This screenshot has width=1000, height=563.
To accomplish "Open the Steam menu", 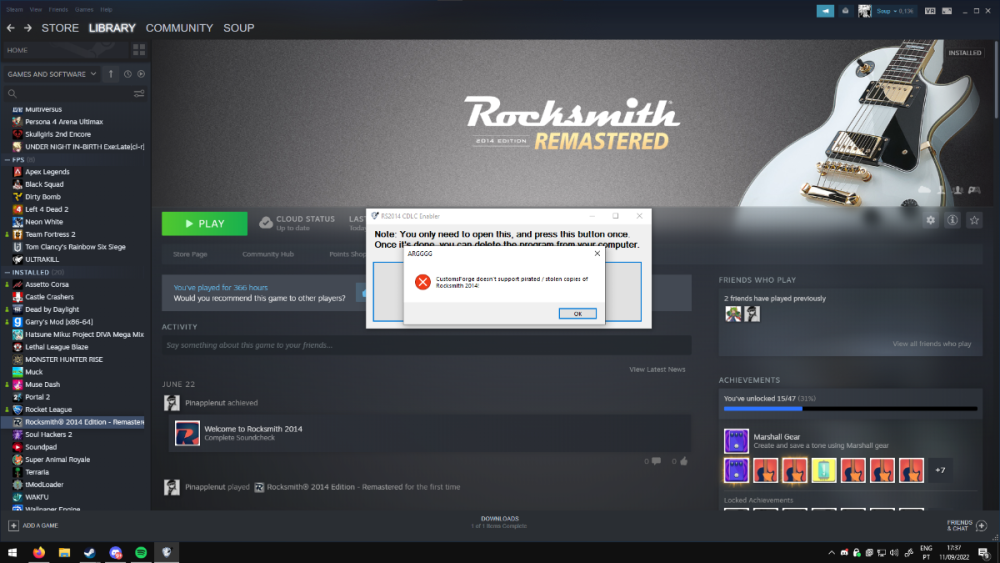I will pyautogui.click(x=15, y=10).
